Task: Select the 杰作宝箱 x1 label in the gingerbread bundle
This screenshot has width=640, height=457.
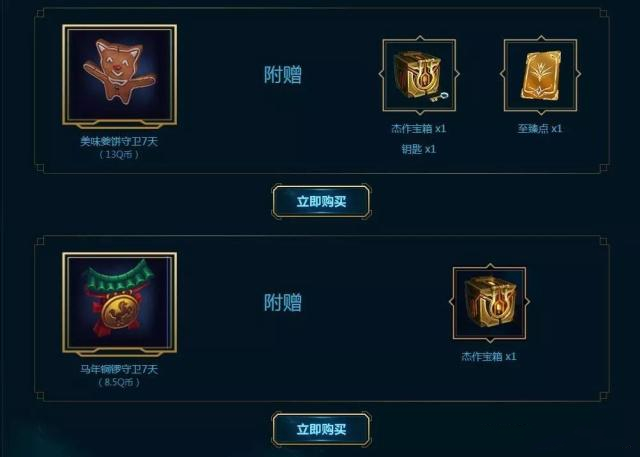Action: [x=419, y=129]
